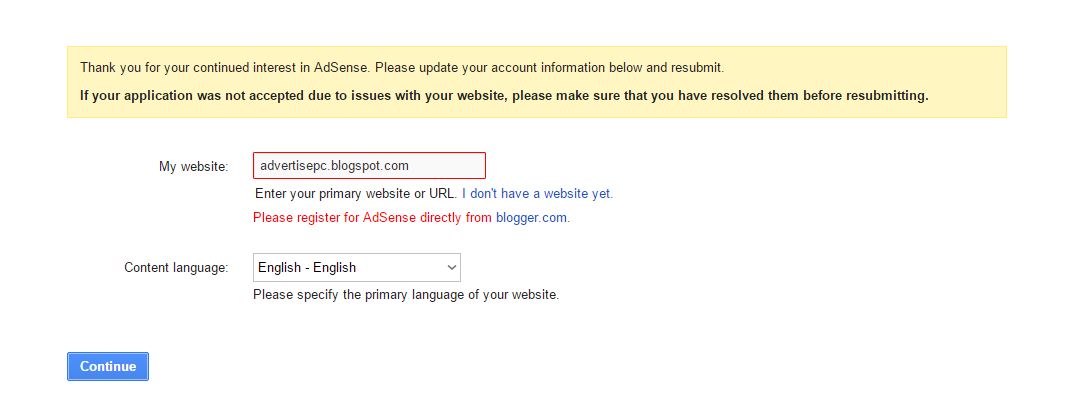Open the "I don't have a website yet" link
This screenshot has width=1068, height=401.
click(537, 193)
